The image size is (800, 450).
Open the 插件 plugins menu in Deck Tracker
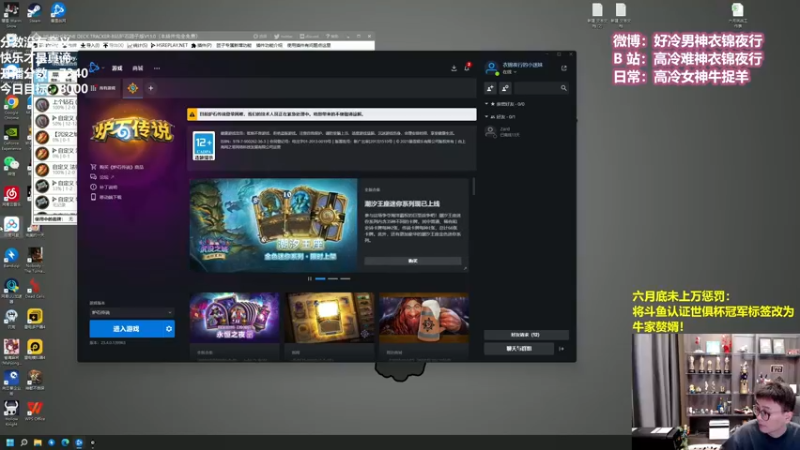click(202, 45)
